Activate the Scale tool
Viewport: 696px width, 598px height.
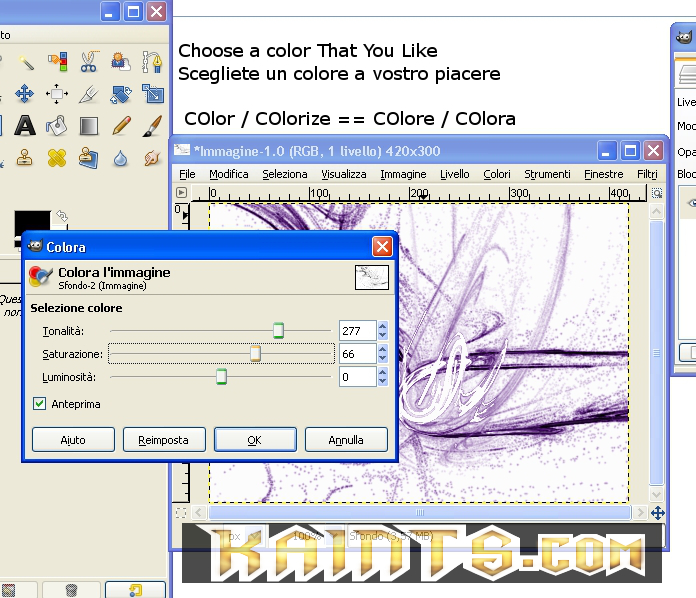click(153, 94)
